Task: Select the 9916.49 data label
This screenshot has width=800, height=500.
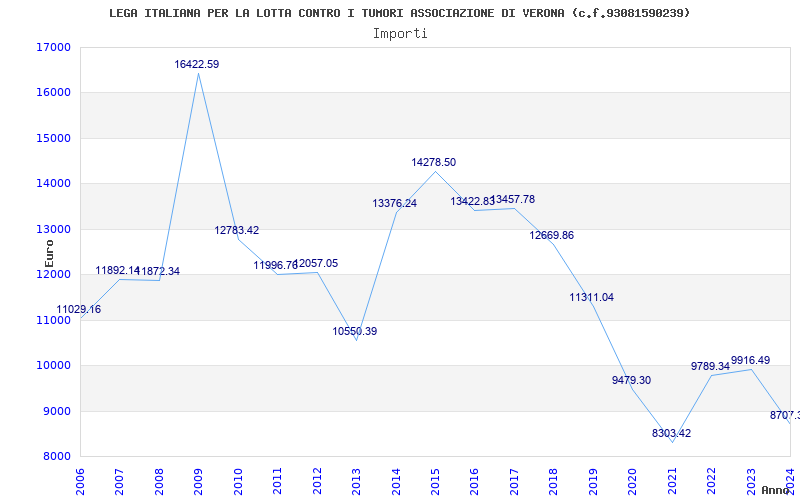Action: coord(751,360)
